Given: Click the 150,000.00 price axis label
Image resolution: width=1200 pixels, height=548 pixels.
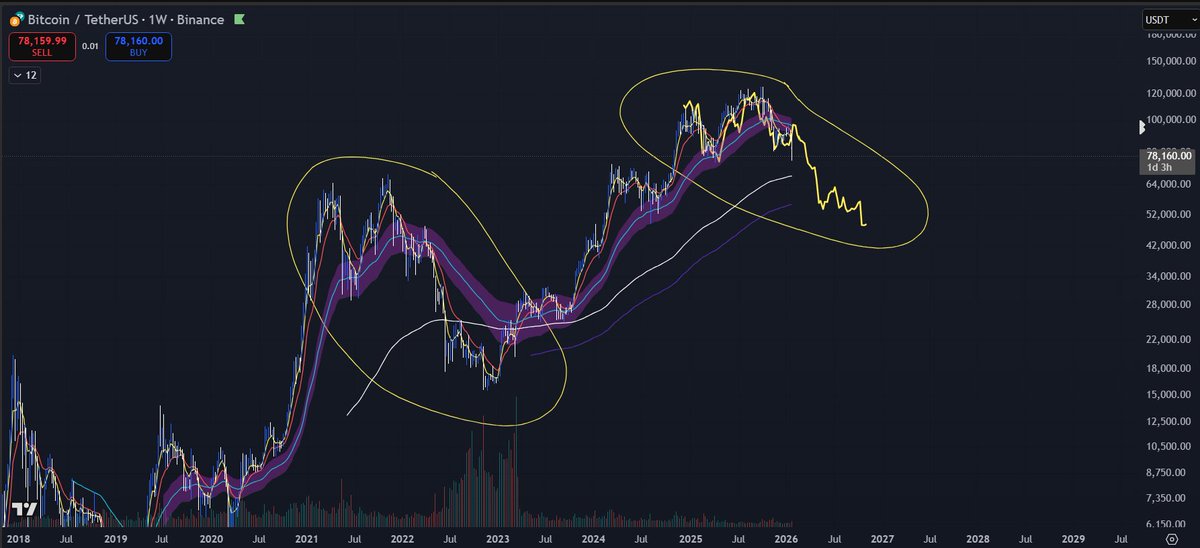Looking at the screenshot, I should (x=1169, y=62).
